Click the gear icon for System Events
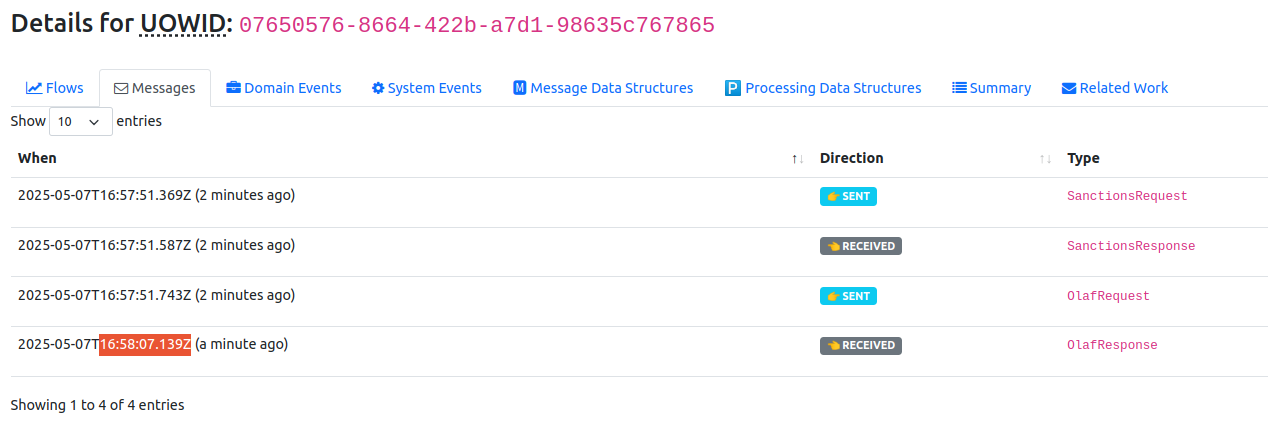1268x431 pixels. [x=378, y=88]
